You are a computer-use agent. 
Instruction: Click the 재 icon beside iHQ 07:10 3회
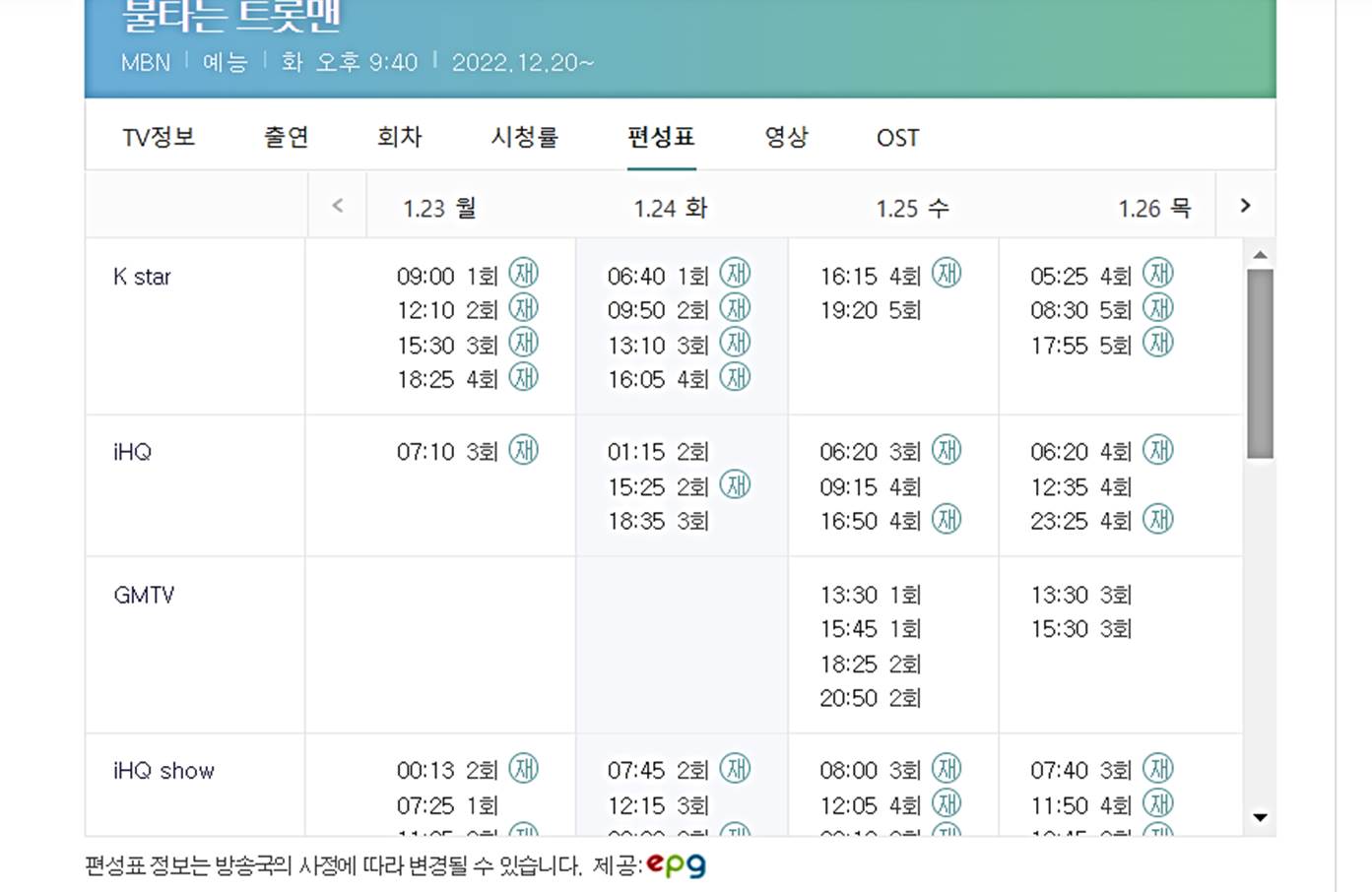[525, 450]
